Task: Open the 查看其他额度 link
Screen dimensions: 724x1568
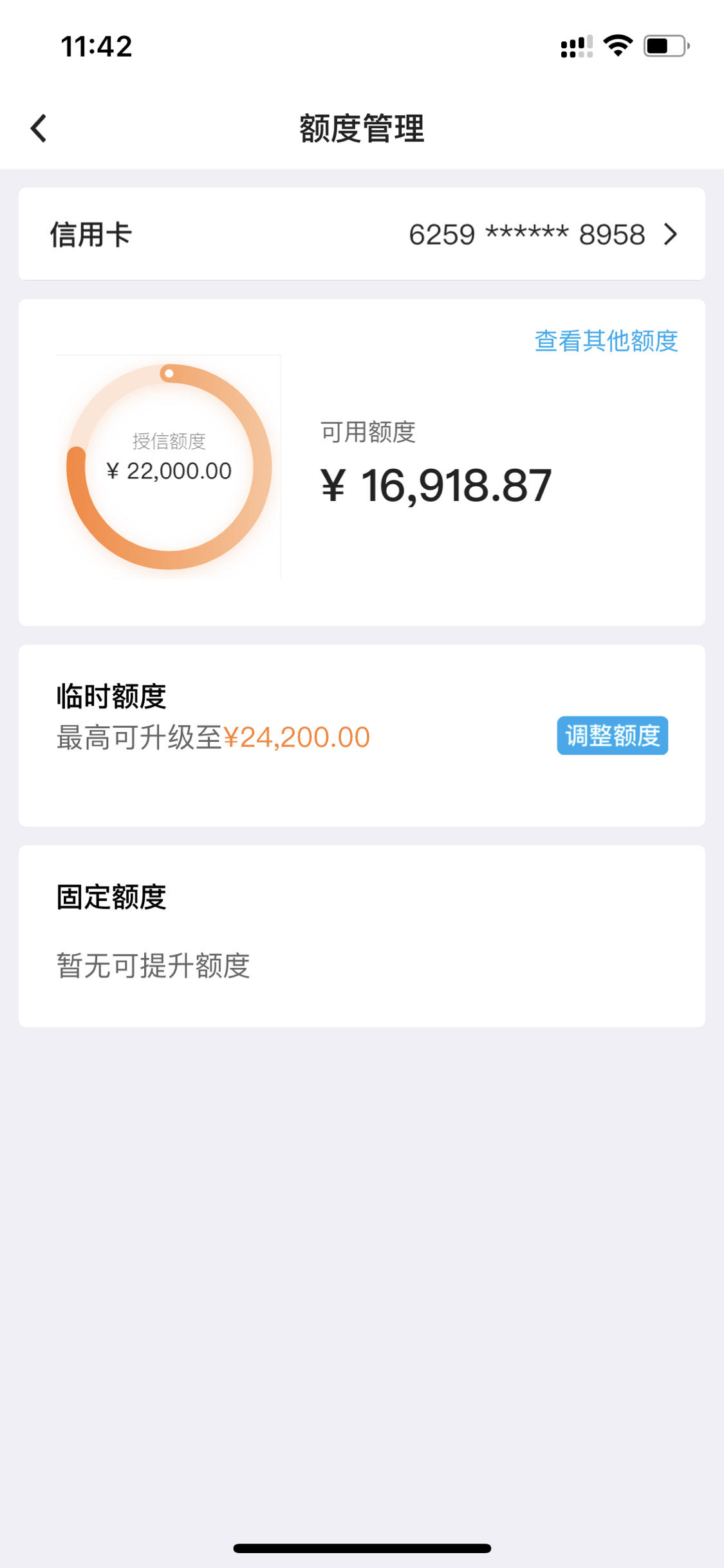Action: [606, 341]
